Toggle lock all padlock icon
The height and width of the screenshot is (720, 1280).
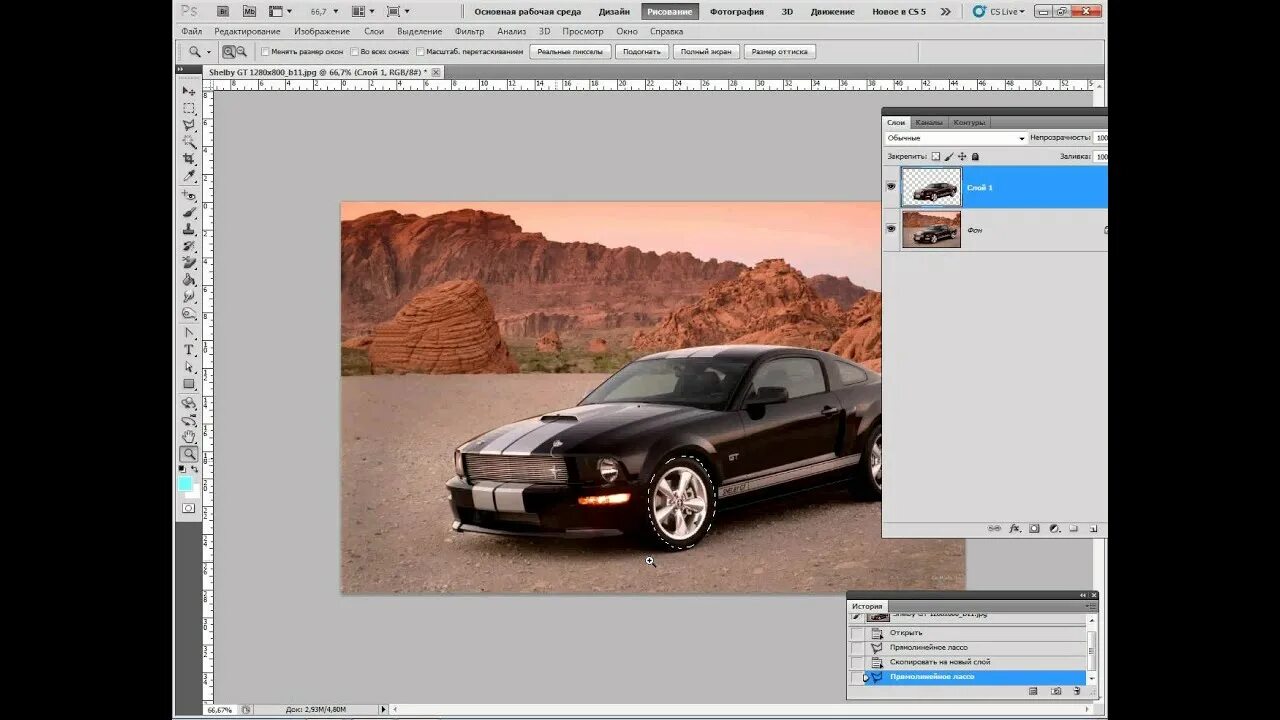(x=975, y=157)
